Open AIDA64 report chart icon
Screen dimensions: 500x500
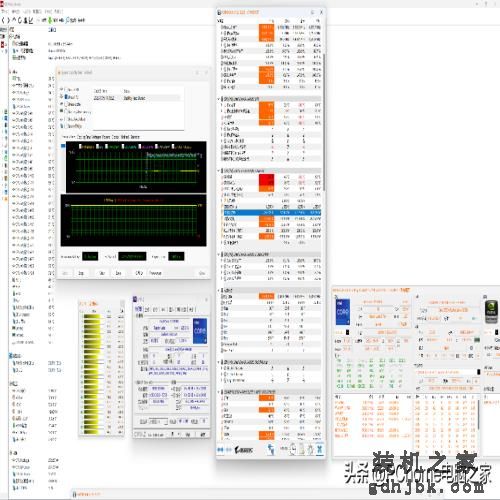pos(31,20)
